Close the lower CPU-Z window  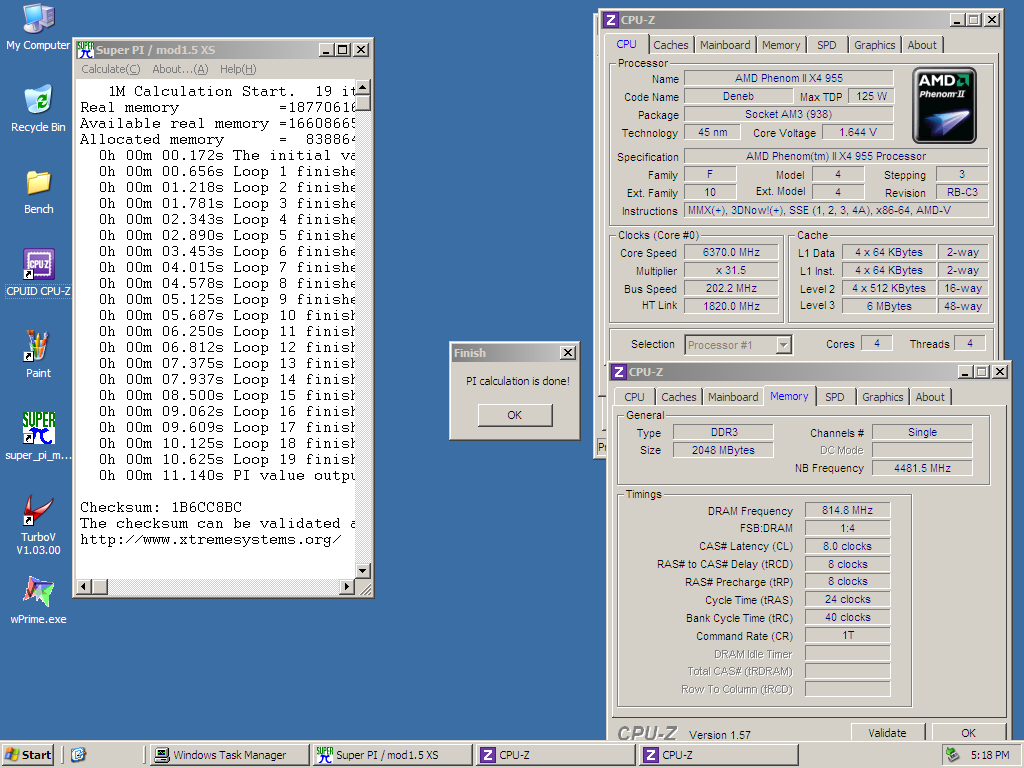tap(1000, 372)
